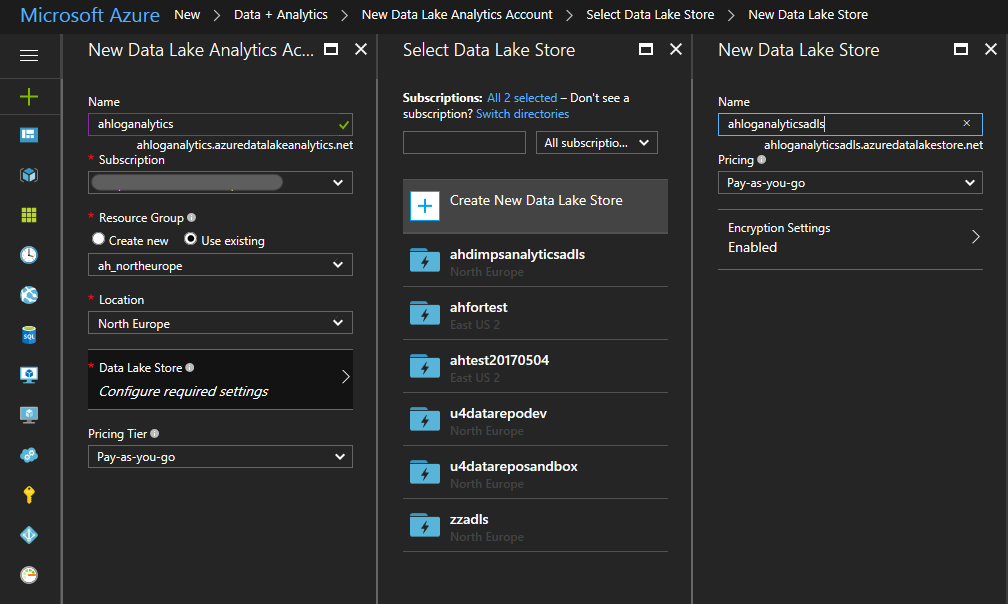Click the filter box in Select Data Lake Store
This screenshot has width=1008, height=604.
tap(464, 143)
